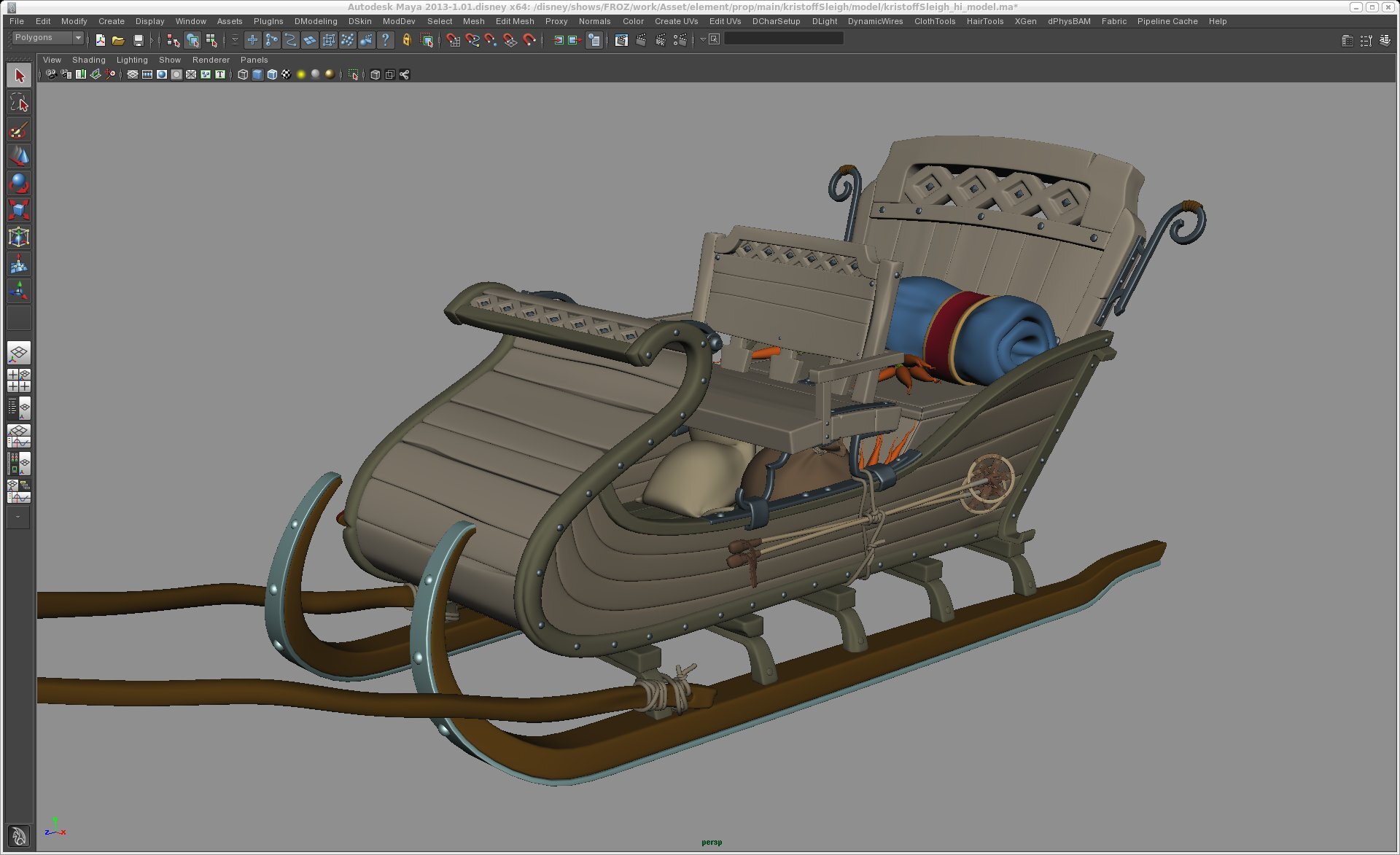This screenshot has height=855, width=1400.
Task: Select the Soft Modification tool
Action: point(19,265)
